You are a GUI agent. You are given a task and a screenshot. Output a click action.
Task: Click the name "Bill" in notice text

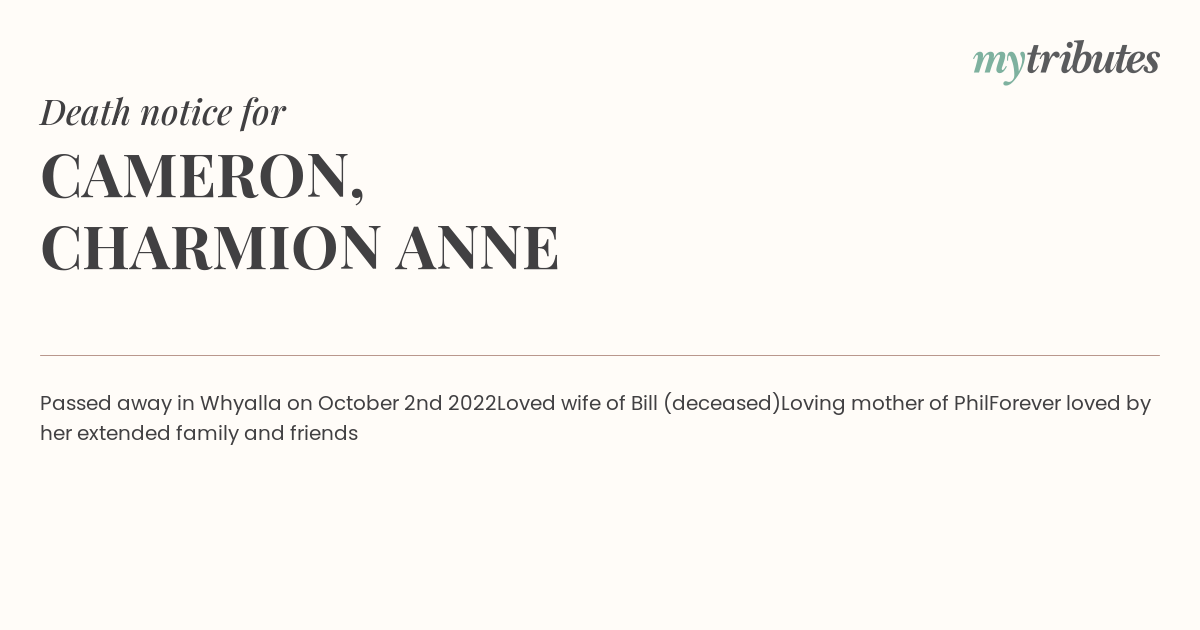coord(642,403)
